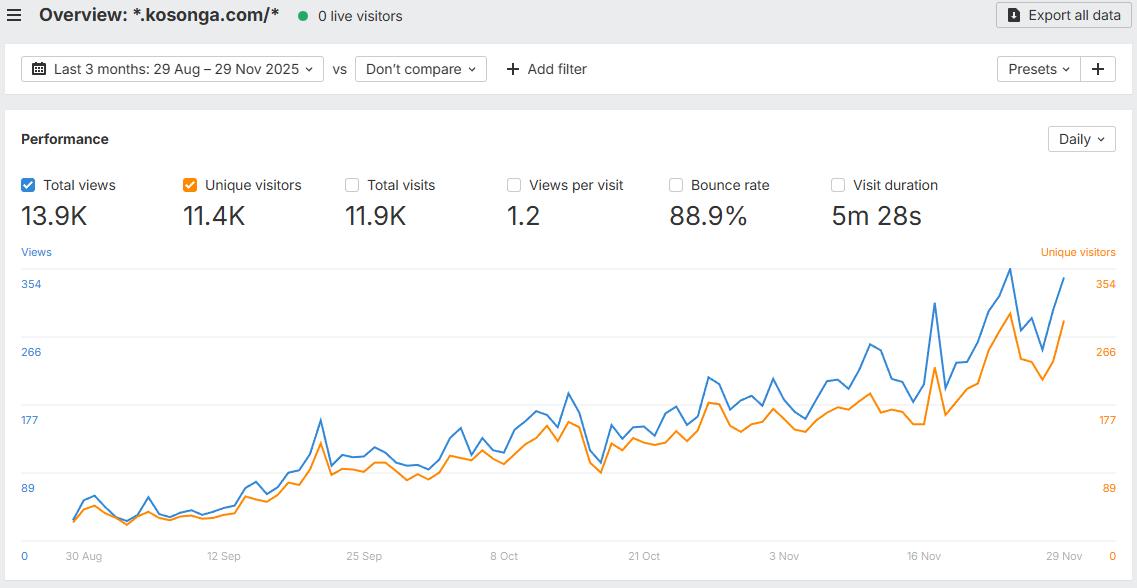The height and width of the screenshot is (588, 1137).
Task: Click the 16 Nov date on the chart axis
Action: [924, 556]
